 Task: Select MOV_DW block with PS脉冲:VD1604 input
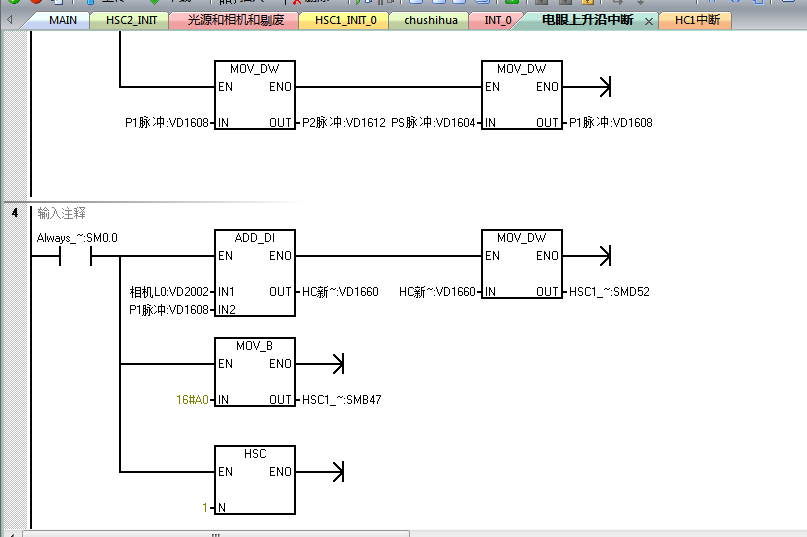(521, 95)
